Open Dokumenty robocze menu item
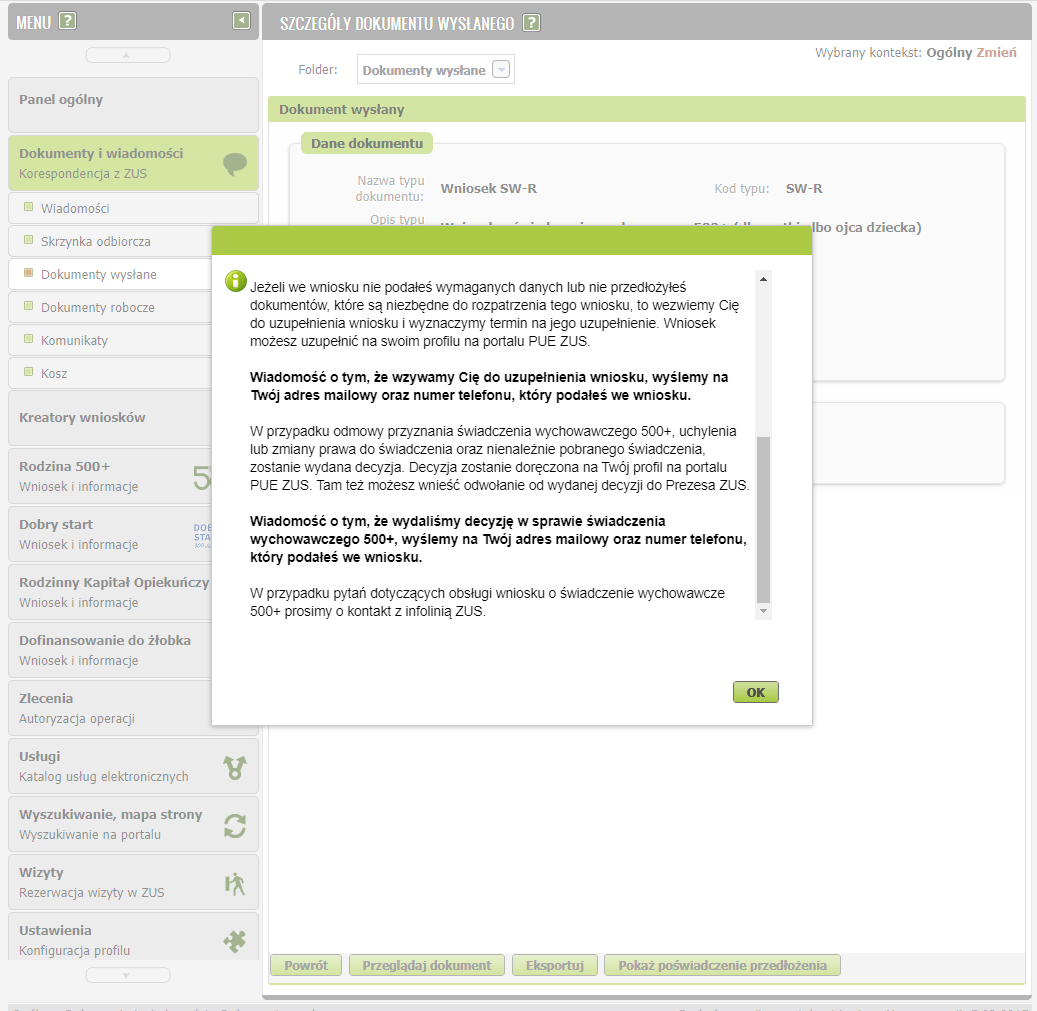 tap(97, 307)
